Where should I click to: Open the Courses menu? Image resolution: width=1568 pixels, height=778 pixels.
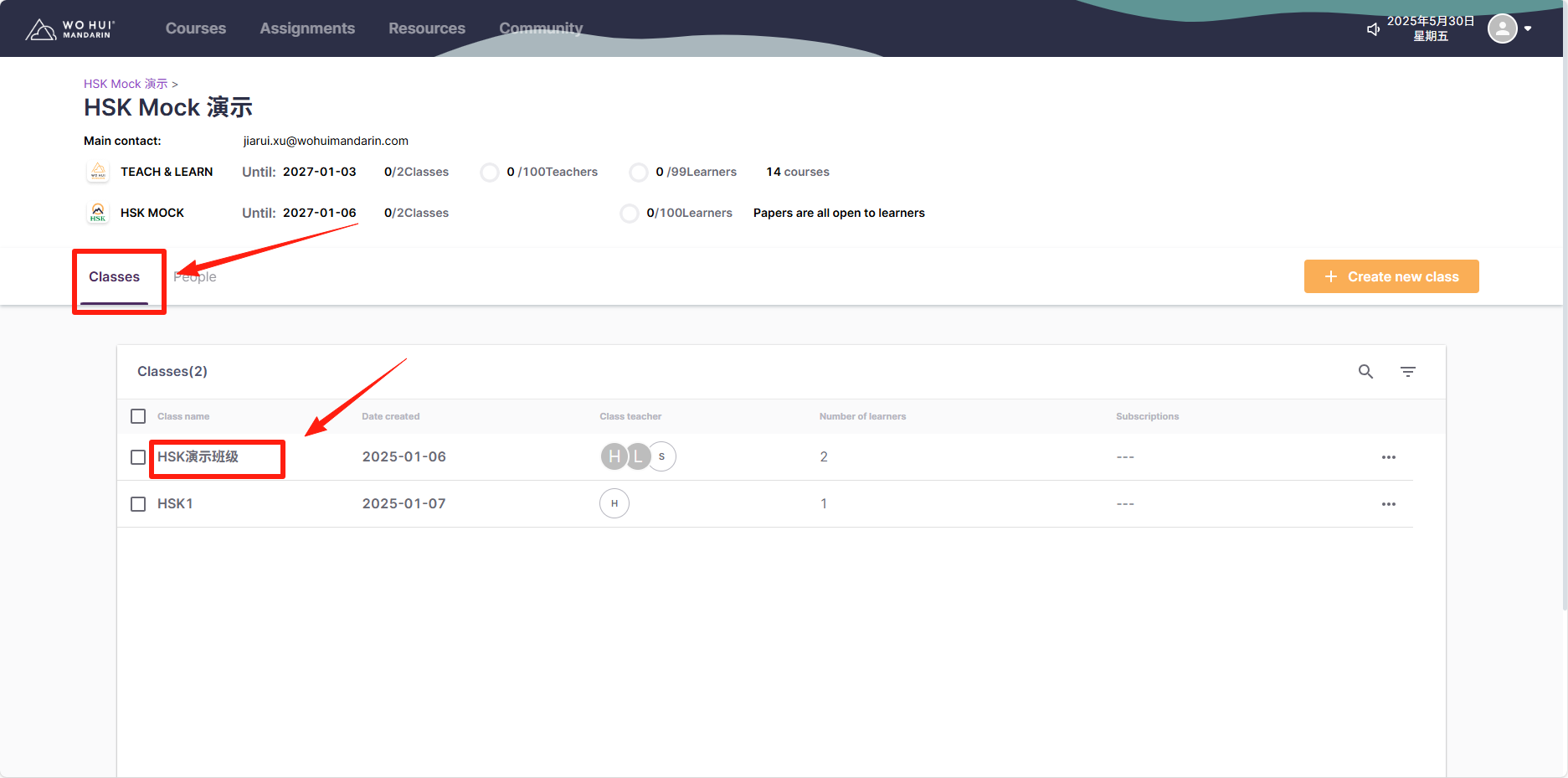pos(196,28)
